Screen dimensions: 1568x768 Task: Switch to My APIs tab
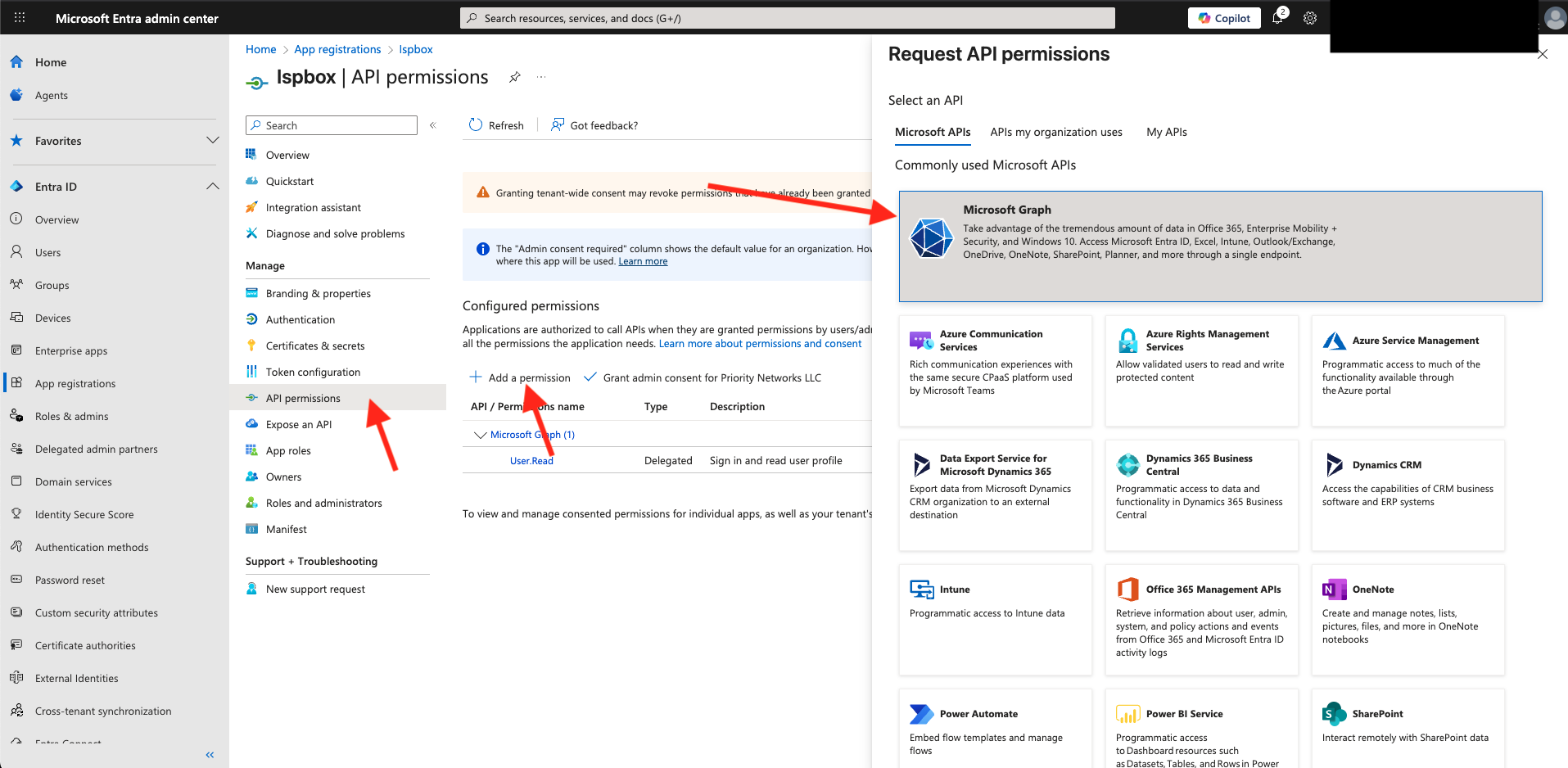click(x=1166, y=132)
